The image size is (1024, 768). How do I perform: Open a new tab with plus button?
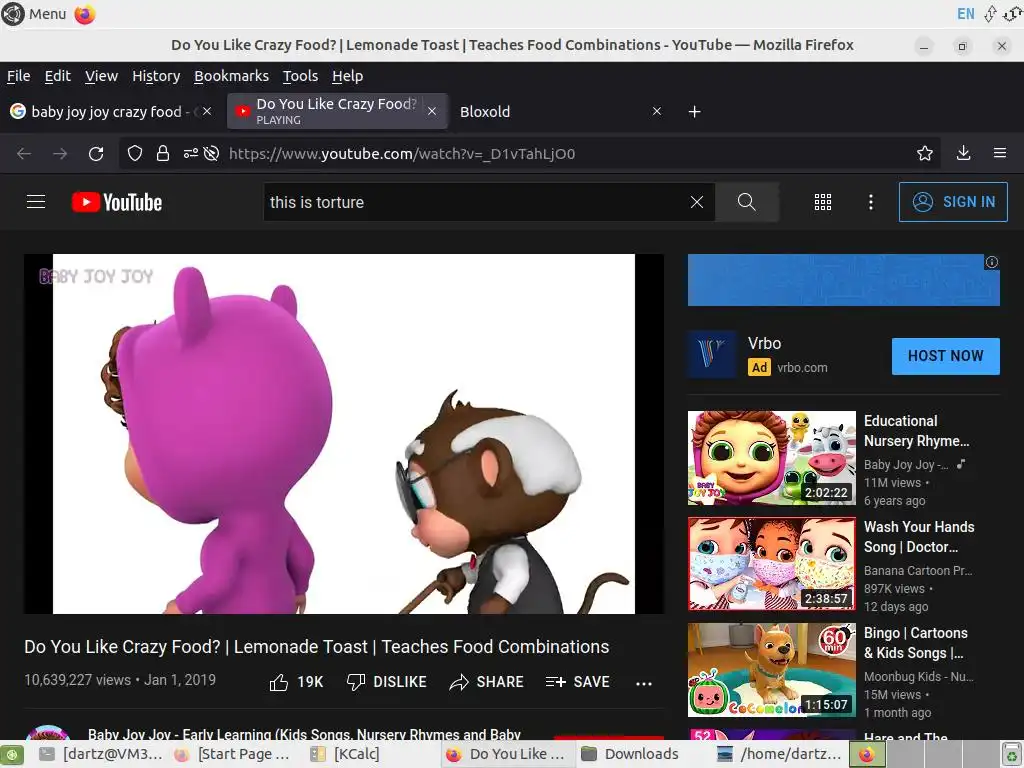click(695, 112)
